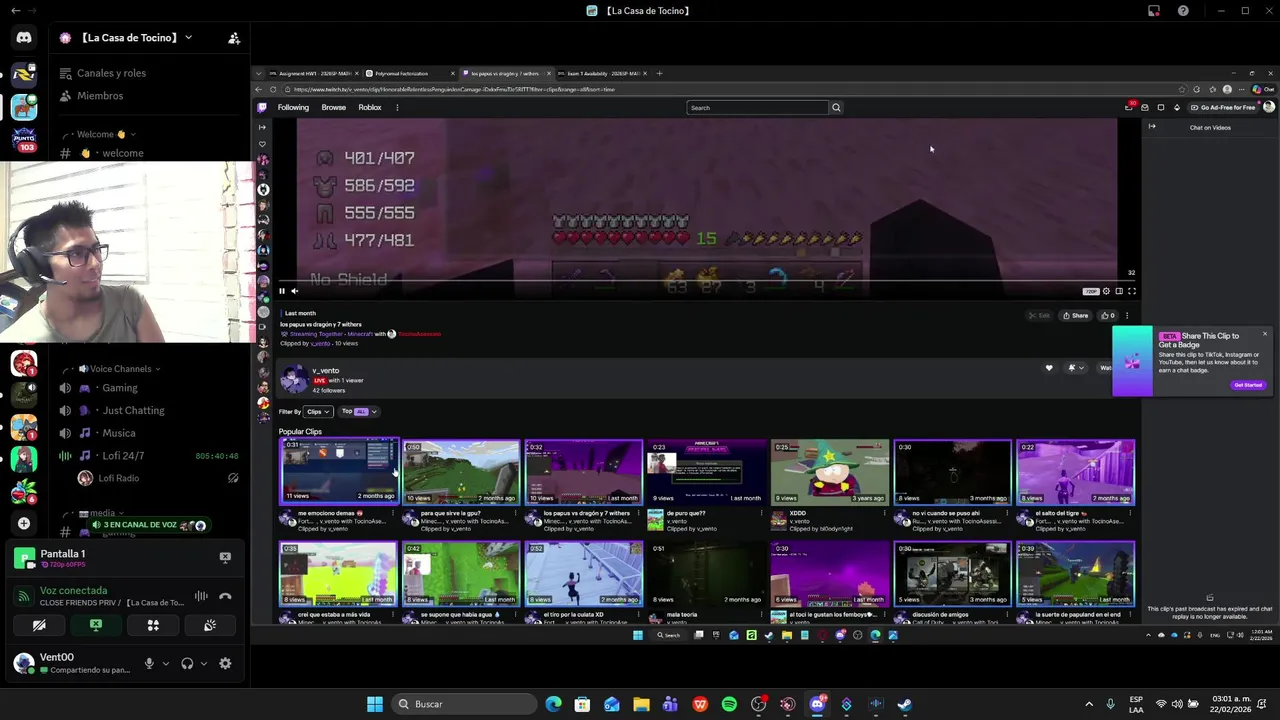The height and width of the screenshot is (720, 1280).
Task: Disconnect from voice with the hang-up icon
Action: 225,596
